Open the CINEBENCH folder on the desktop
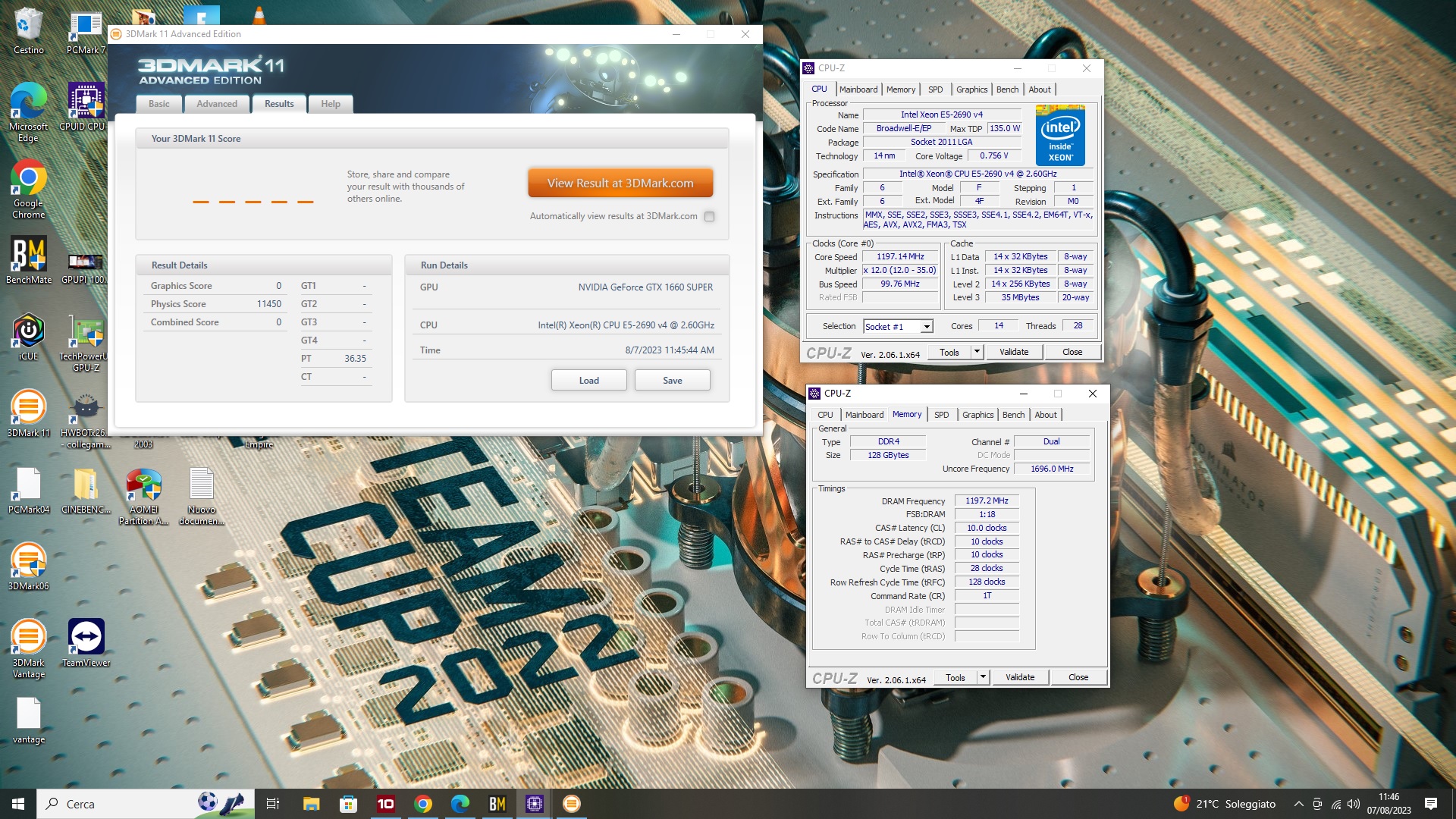Screen dimensions: 1456x819 (86, 490)
